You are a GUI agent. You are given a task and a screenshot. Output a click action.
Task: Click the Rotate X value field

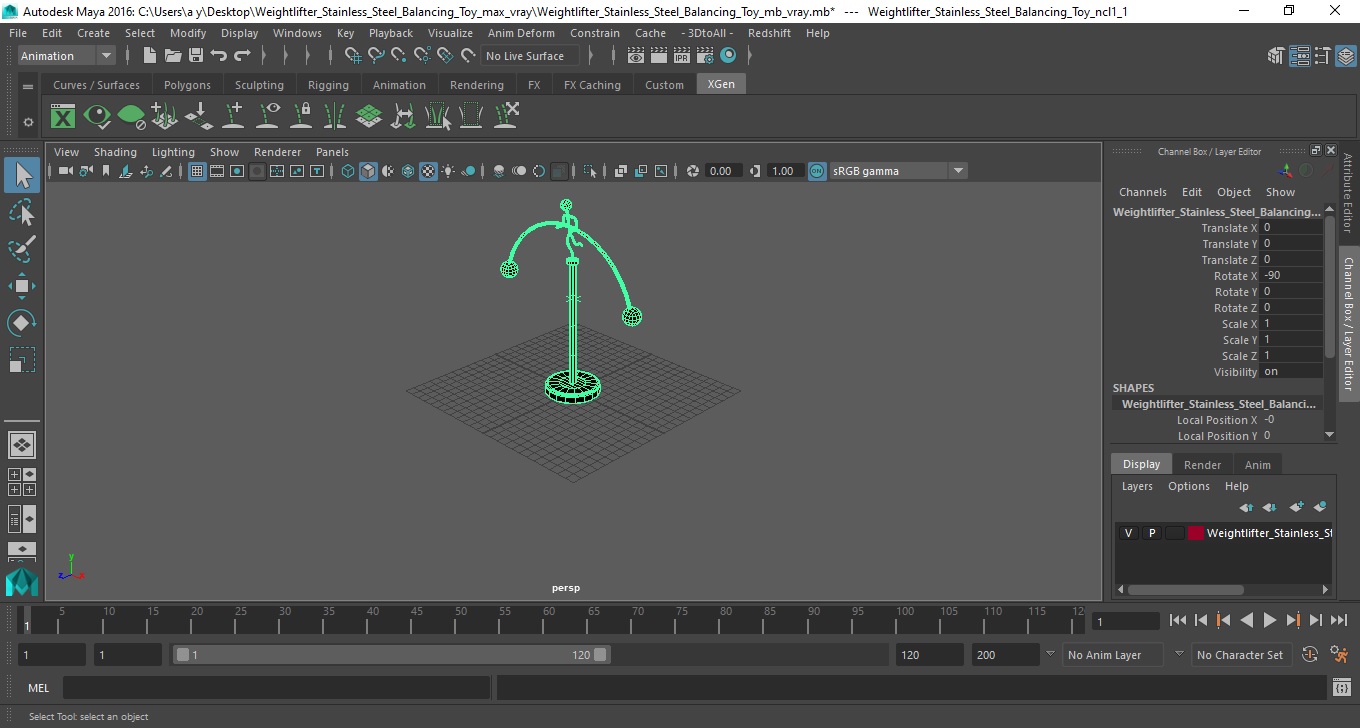(x=1292, y=276)
